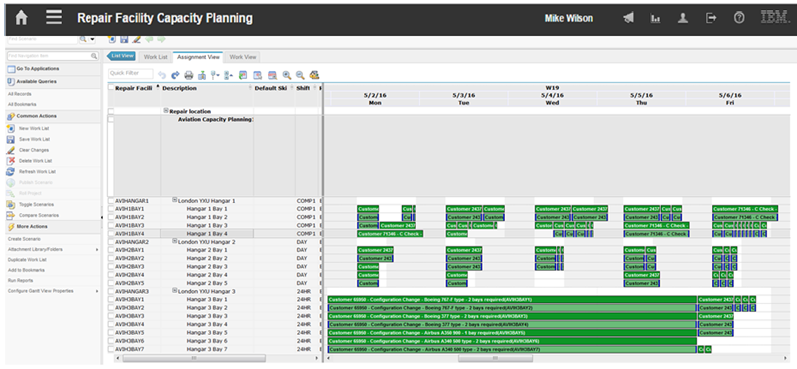Image resolution: width=797 pixels, height=369 pixels.
Task: Click the List View button
Action: (x=121, y=56)
